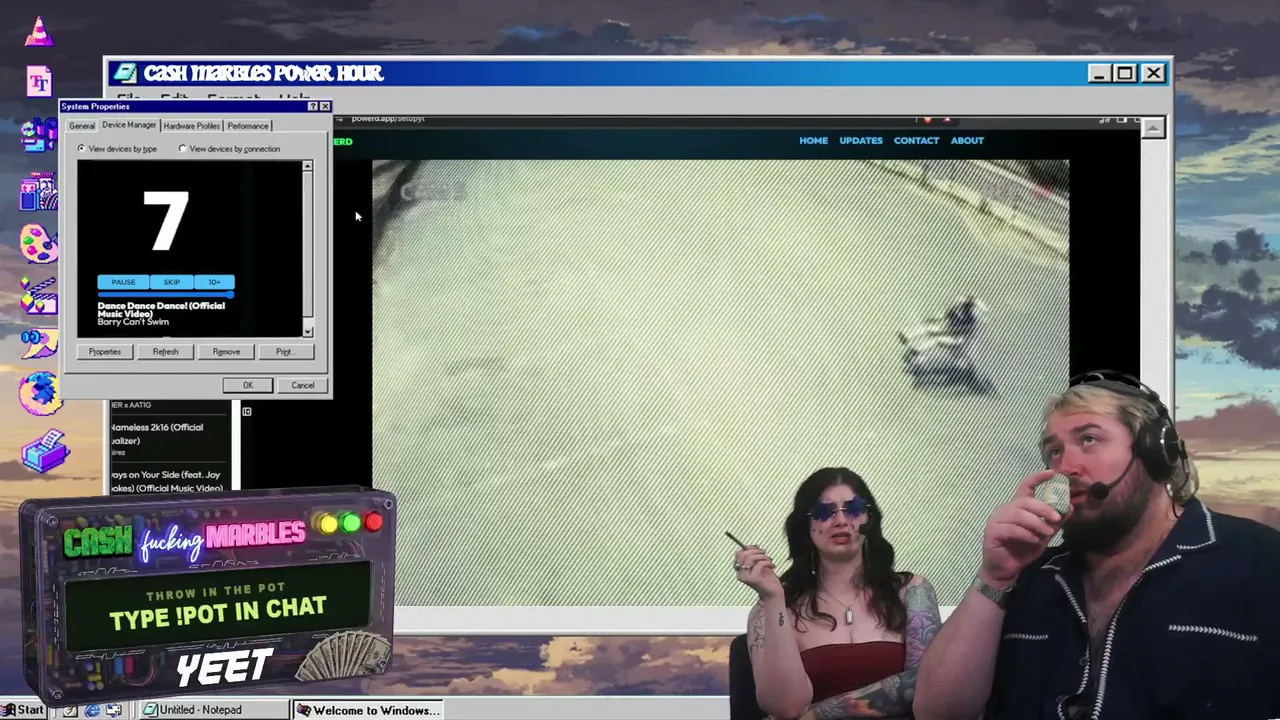Switch to Welcome to Windows taskbar button
The height and width of the screenshot is (720, 1280).
(x=370, y=710)
